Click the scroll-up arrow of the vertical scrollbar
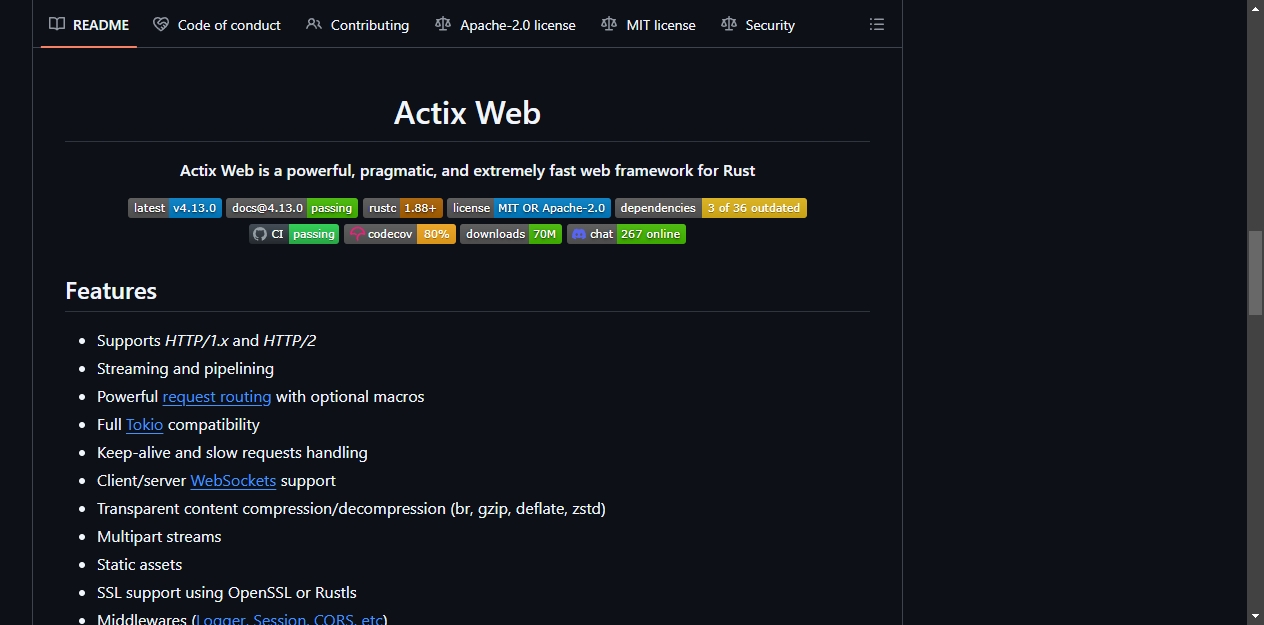Screen dimensions: 1264x625 (x=1255, y=8)
